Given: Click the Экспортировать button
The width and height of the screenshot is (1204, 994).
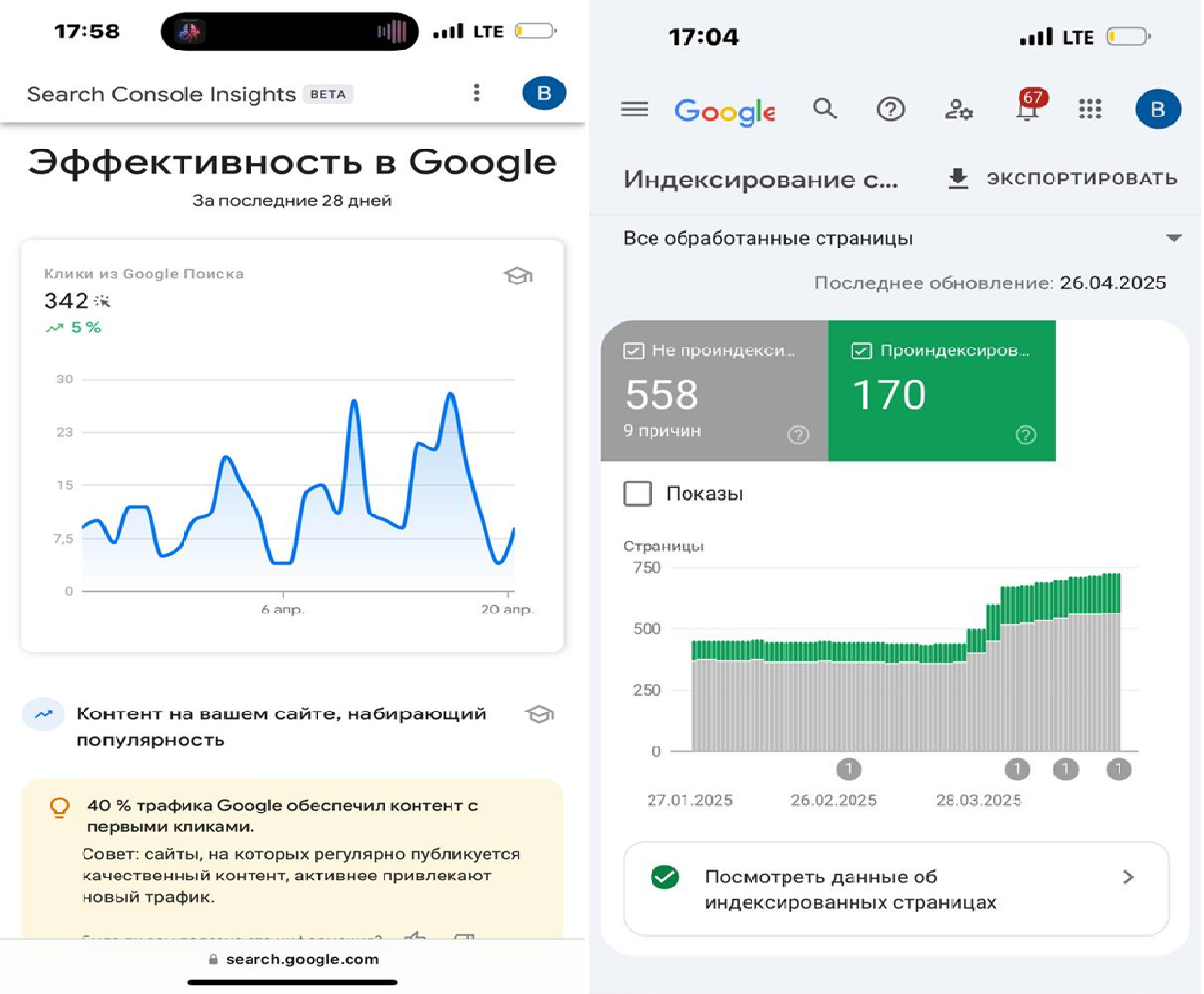Looking at the screenshot, I should point(1061,179).
